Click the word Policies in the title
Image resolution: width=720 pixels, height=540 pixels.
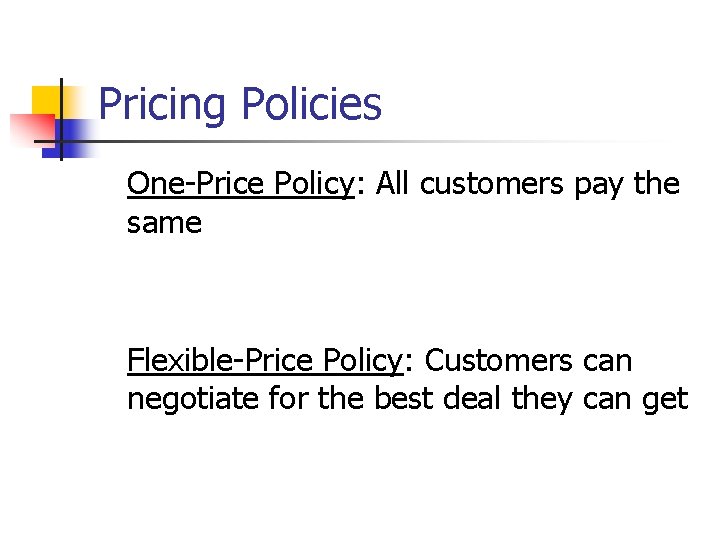312,103
